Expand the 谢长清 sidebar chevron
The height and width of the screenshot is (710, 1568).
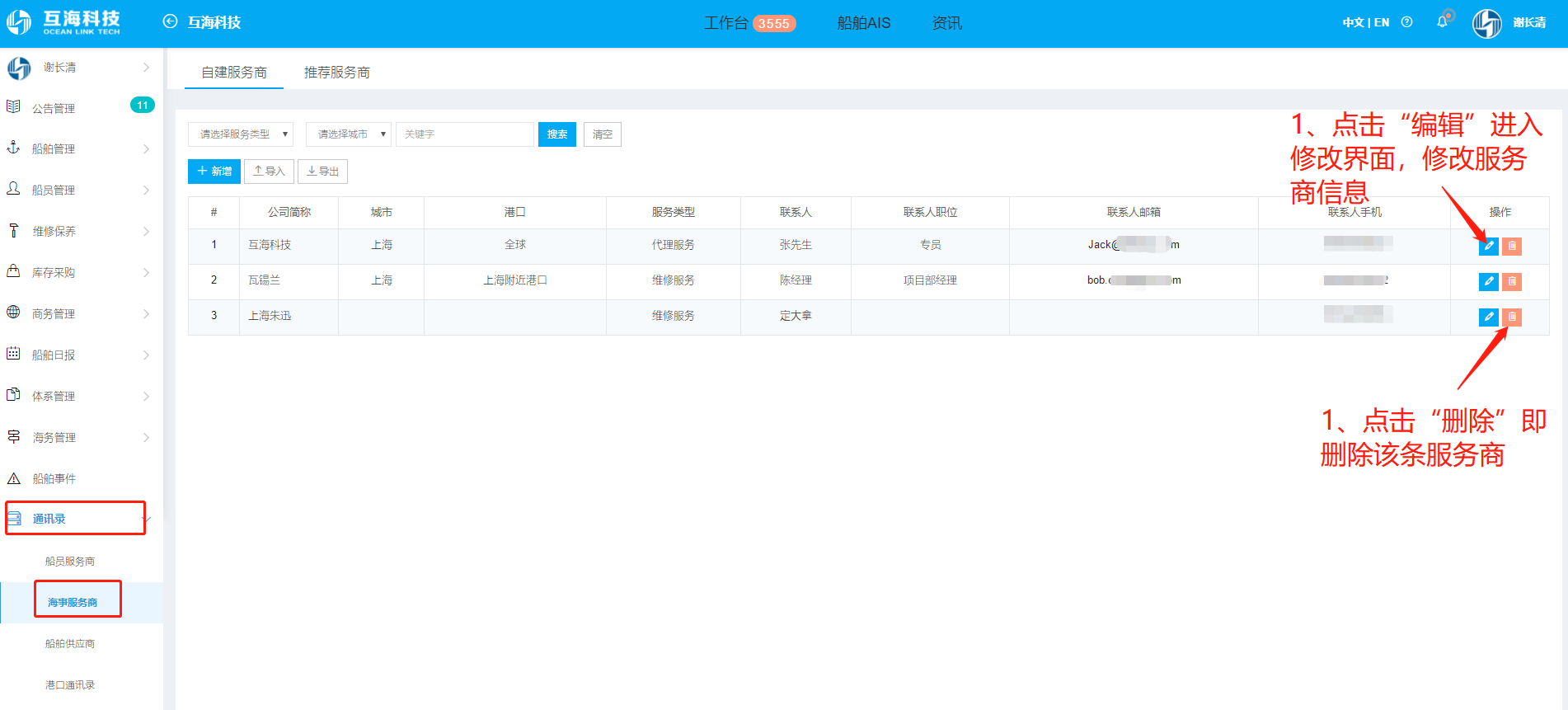146,68
